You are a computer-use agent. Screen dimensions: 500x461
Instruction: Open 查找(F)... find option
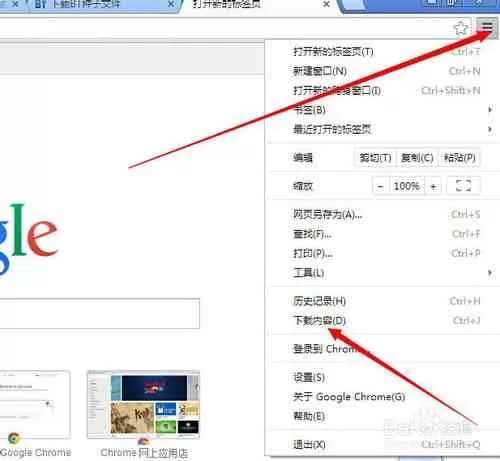[x=383, y=234]
